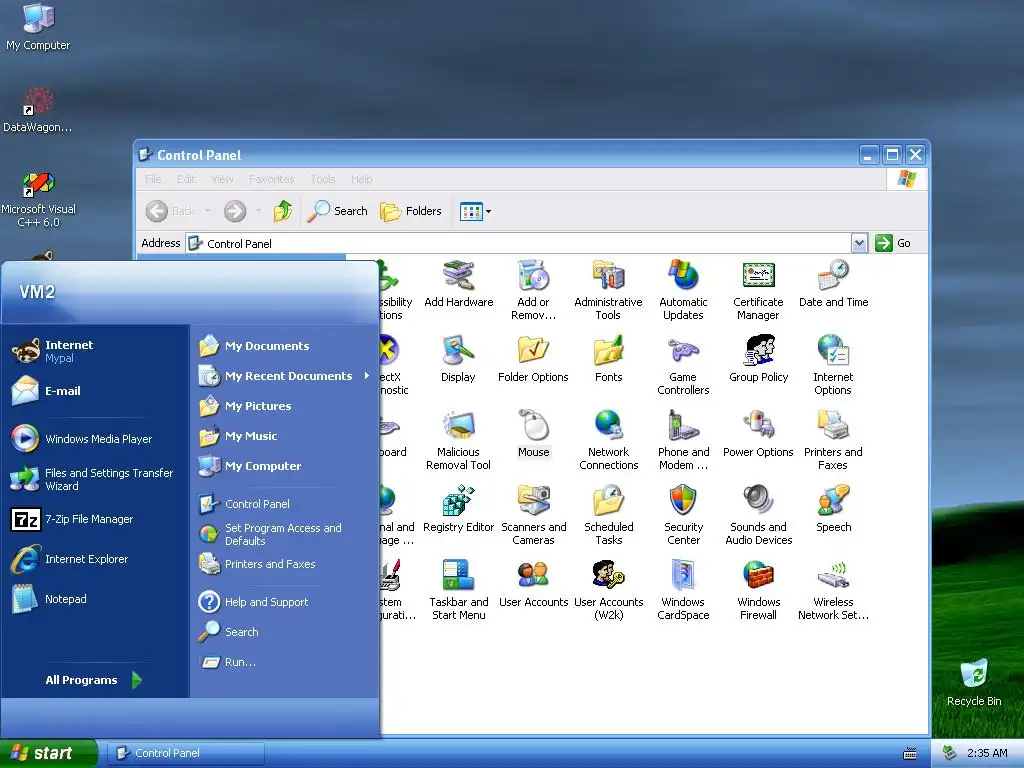Open Scheduled Tasks icon
Viewport: 1024px width, 768px height.
(x=609, y=516)
